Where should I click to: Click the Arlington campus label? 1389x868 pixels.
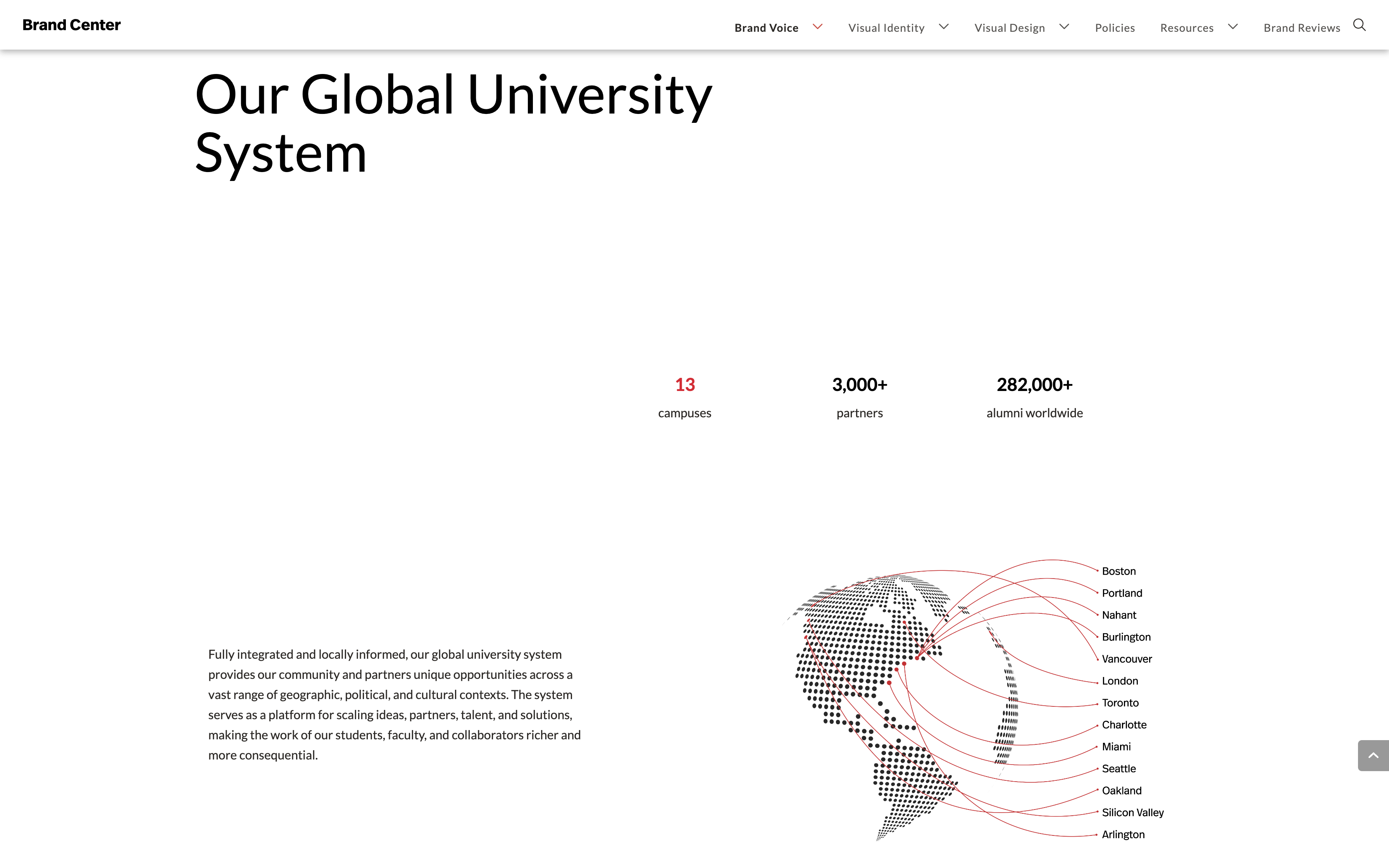[x=1123, y=835]
